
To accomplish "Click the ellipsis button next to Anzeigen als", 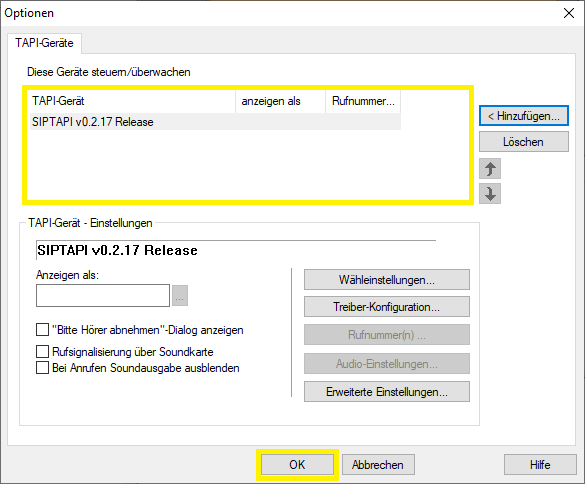I will [x=180, y=296].
